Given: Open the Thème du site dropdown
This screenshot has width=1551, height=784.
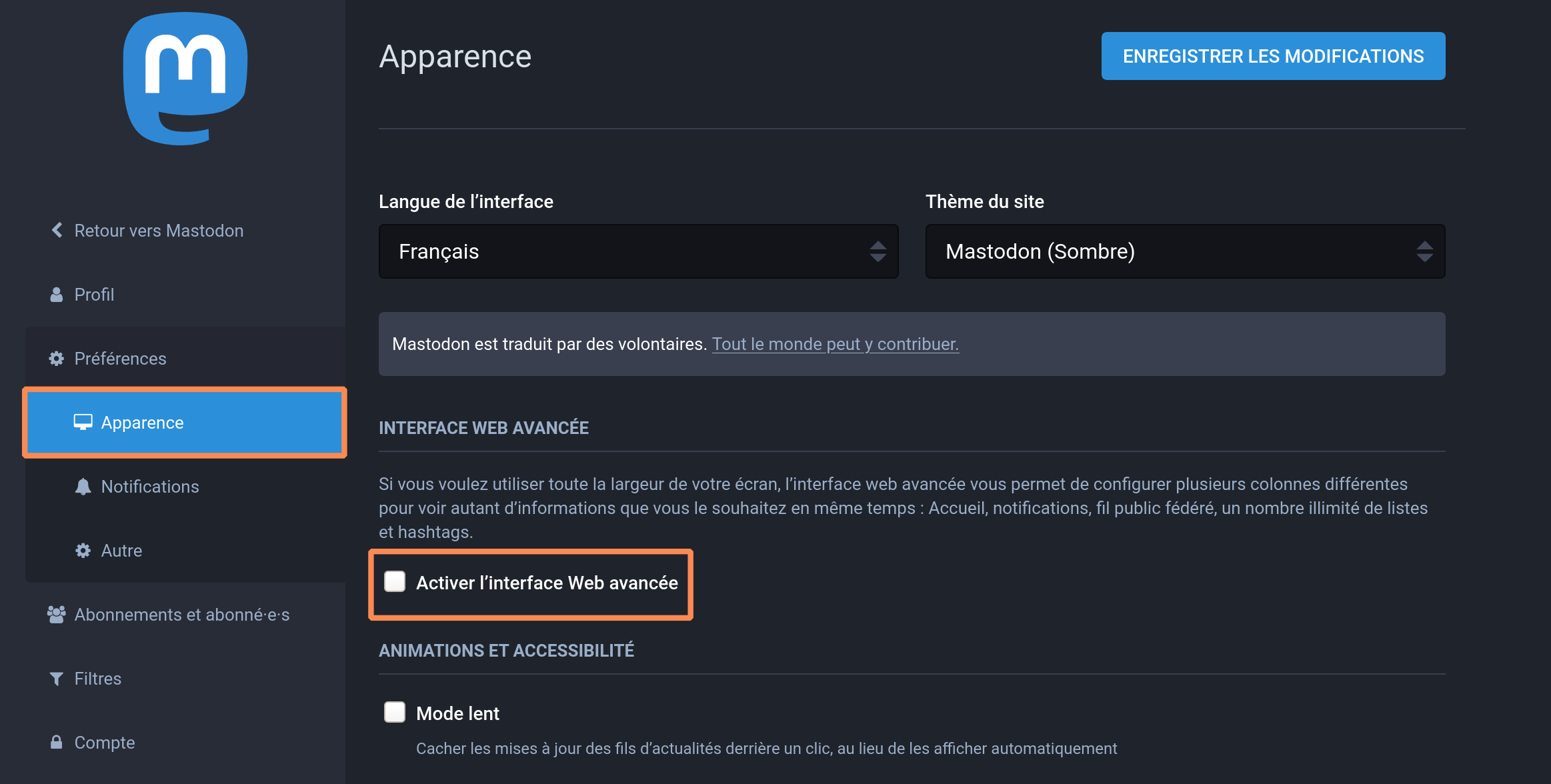Looking at the screenshot, I should [x=1184, y=251].
